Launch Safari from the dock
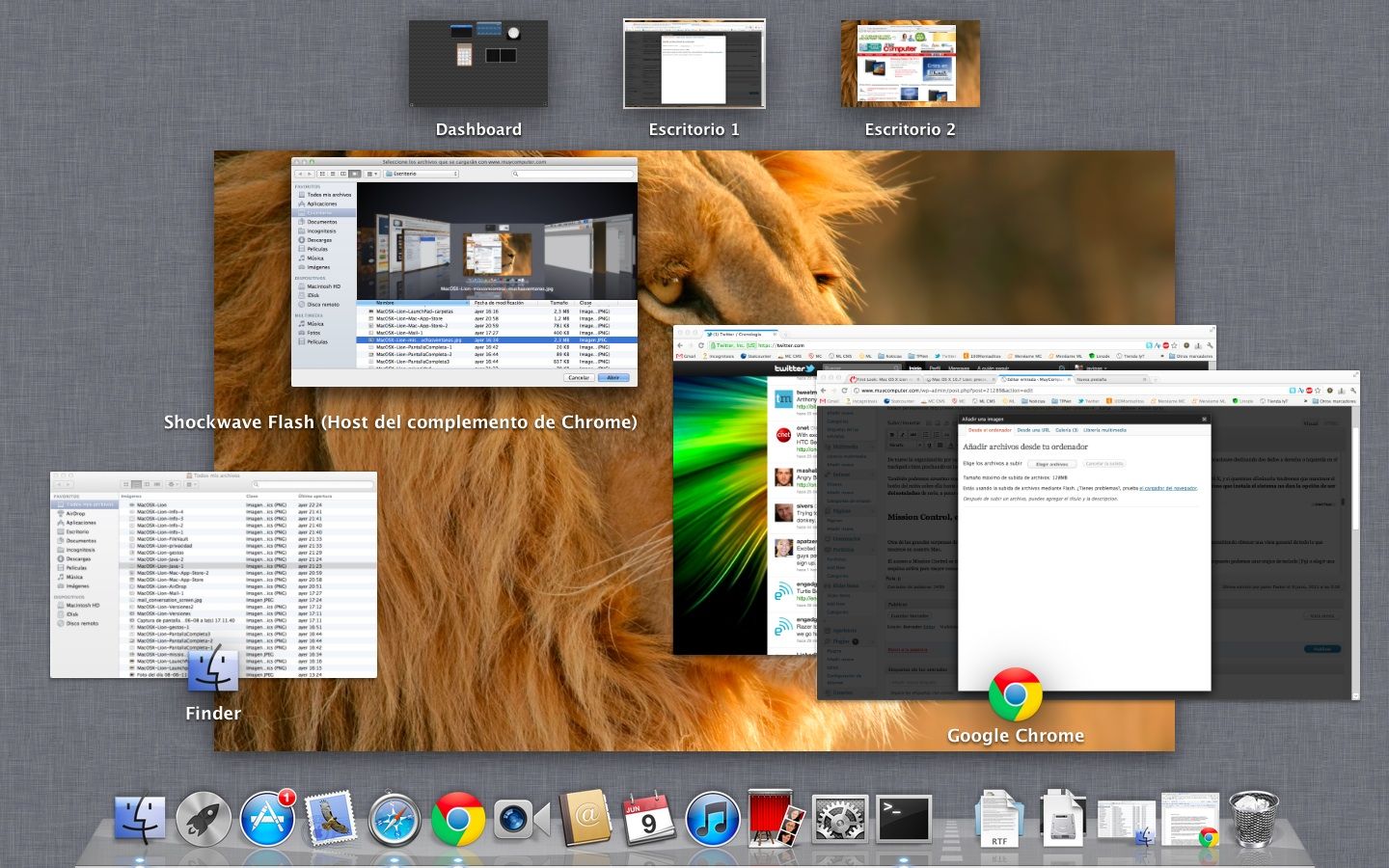This screenshot has width=1389, height=868. click(x=394, y=820)
